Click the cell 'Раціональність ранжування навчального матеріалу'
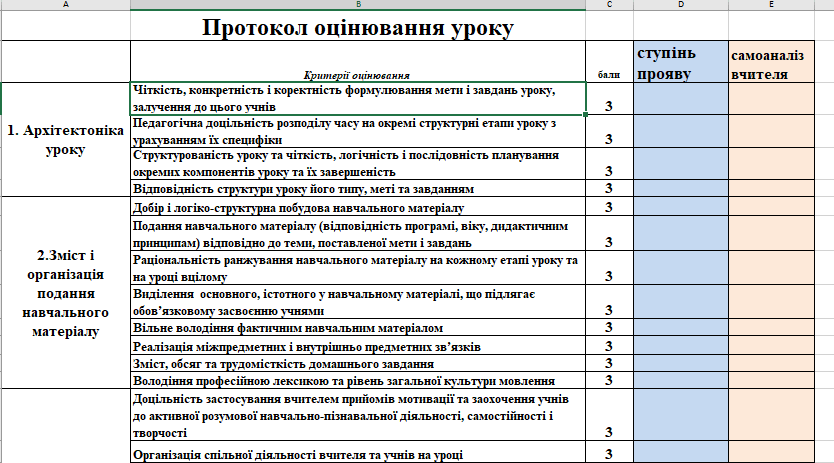 click(x=358, y=268)
